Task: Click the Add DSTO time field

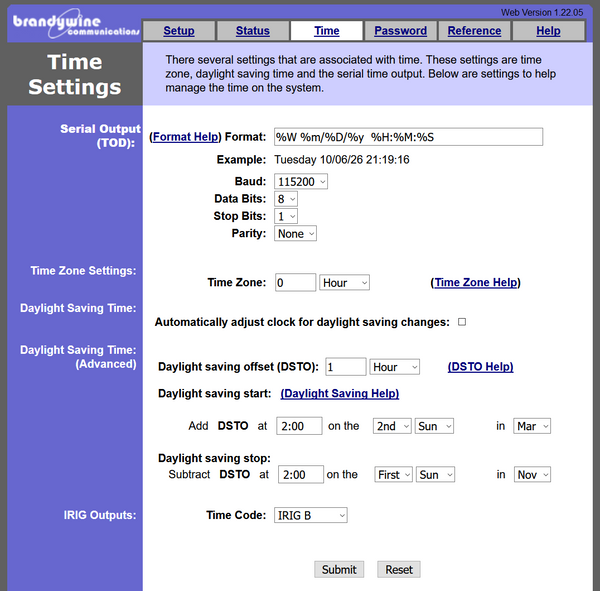Action: click(x=299, y=426)
